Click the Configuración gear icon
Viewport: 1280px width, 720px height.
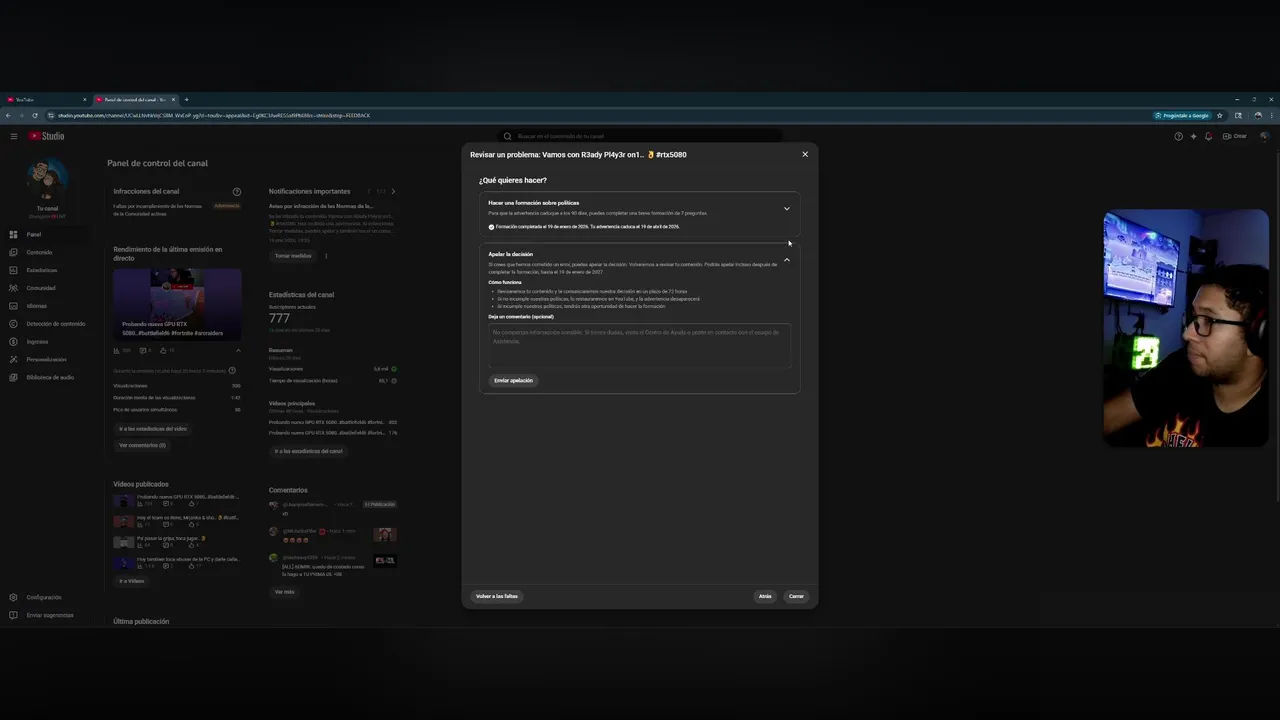[13, 597]
